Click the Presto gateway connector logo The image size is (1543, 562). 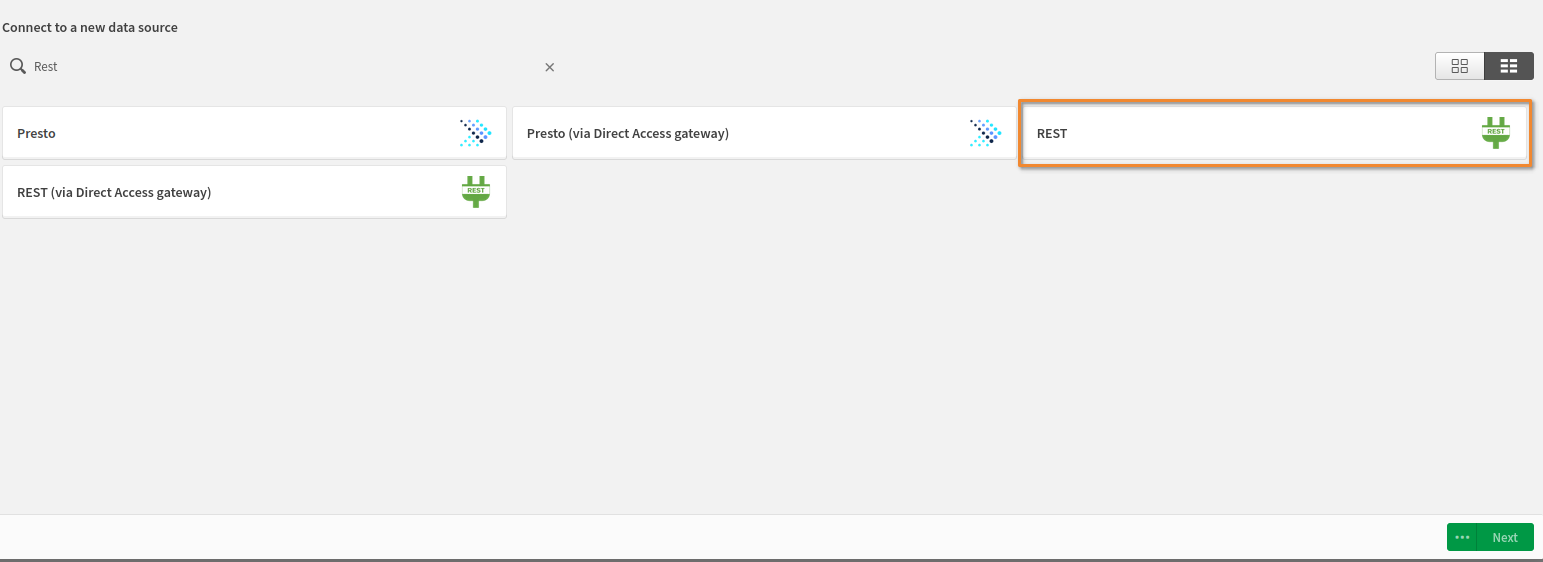coord(985,133)
